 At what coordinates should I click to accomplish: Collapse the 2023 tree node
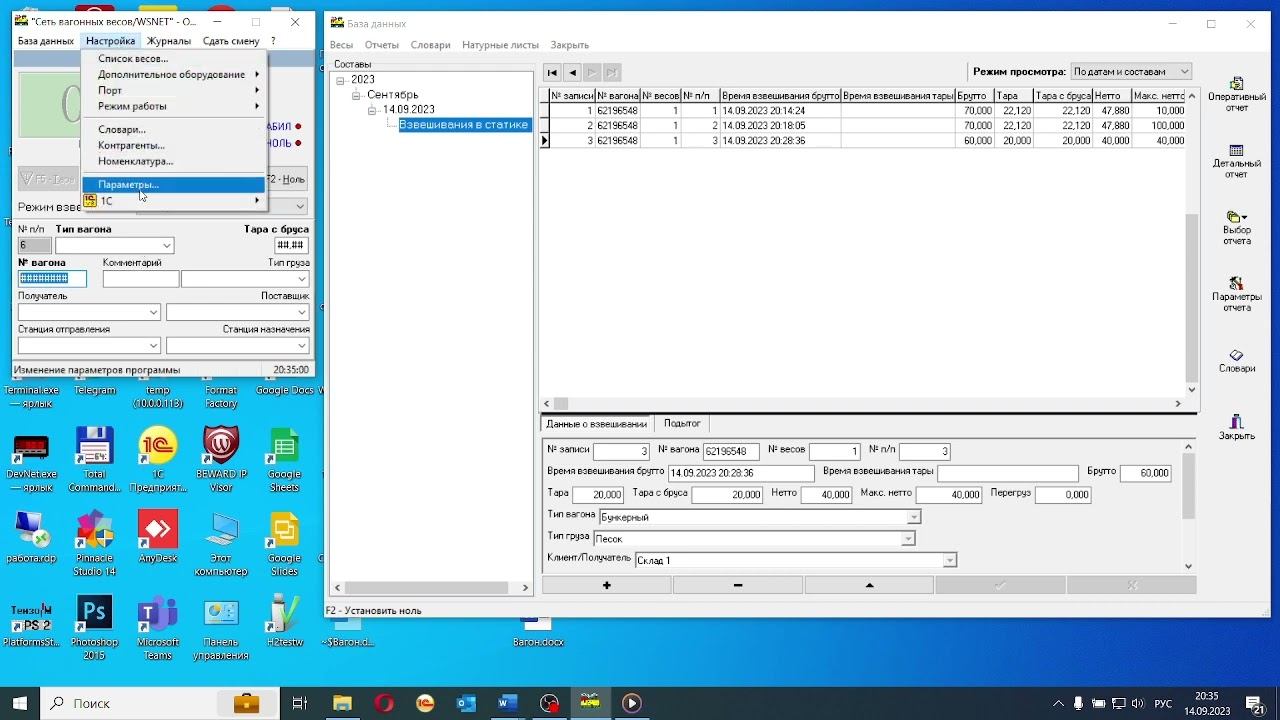coord(341,80)
